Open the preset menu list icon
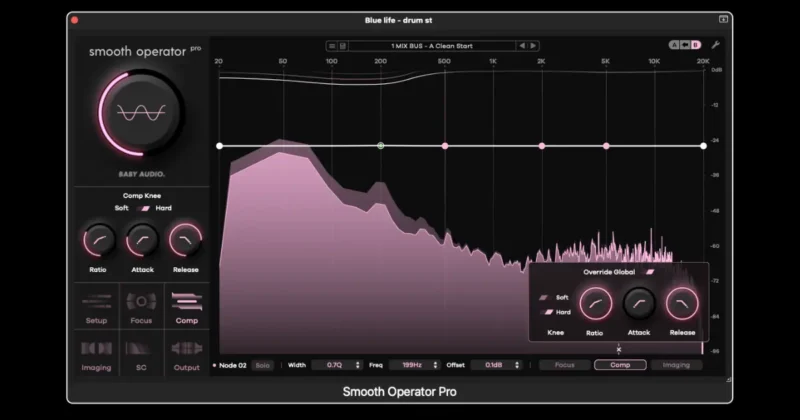This screenshot has width=800, height=420. pyautogui.click(x=332, y=46)
